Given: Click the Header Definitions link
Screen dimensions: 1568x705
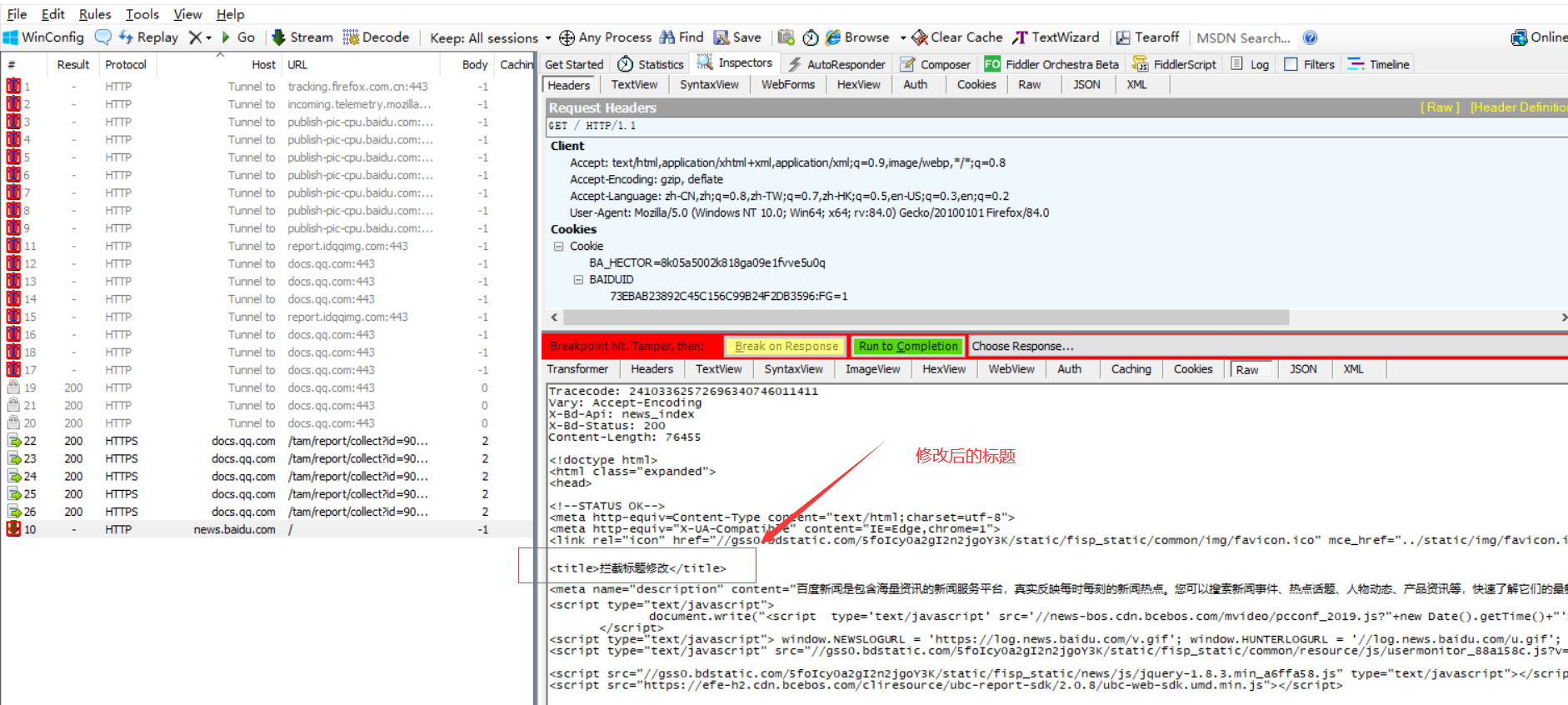Looking at the screenshot, I should coord(1518,107).
